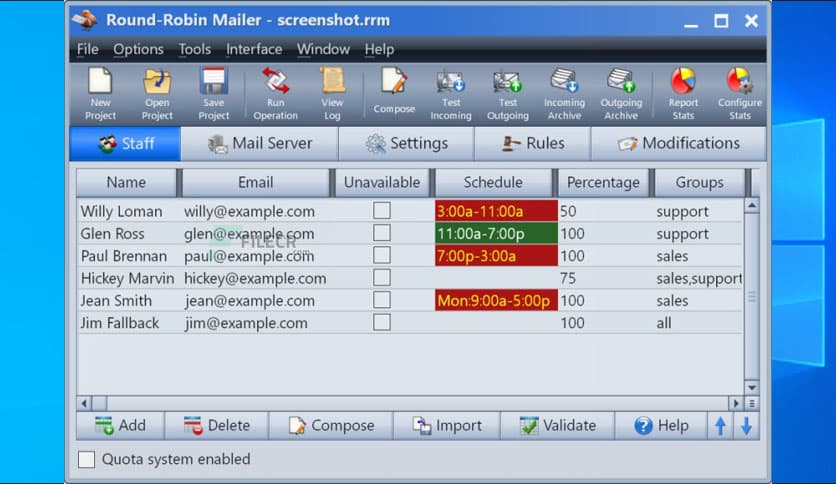Click the sales,support groups cell
Viewport: 836px width, 484px height.
[699, 278]
